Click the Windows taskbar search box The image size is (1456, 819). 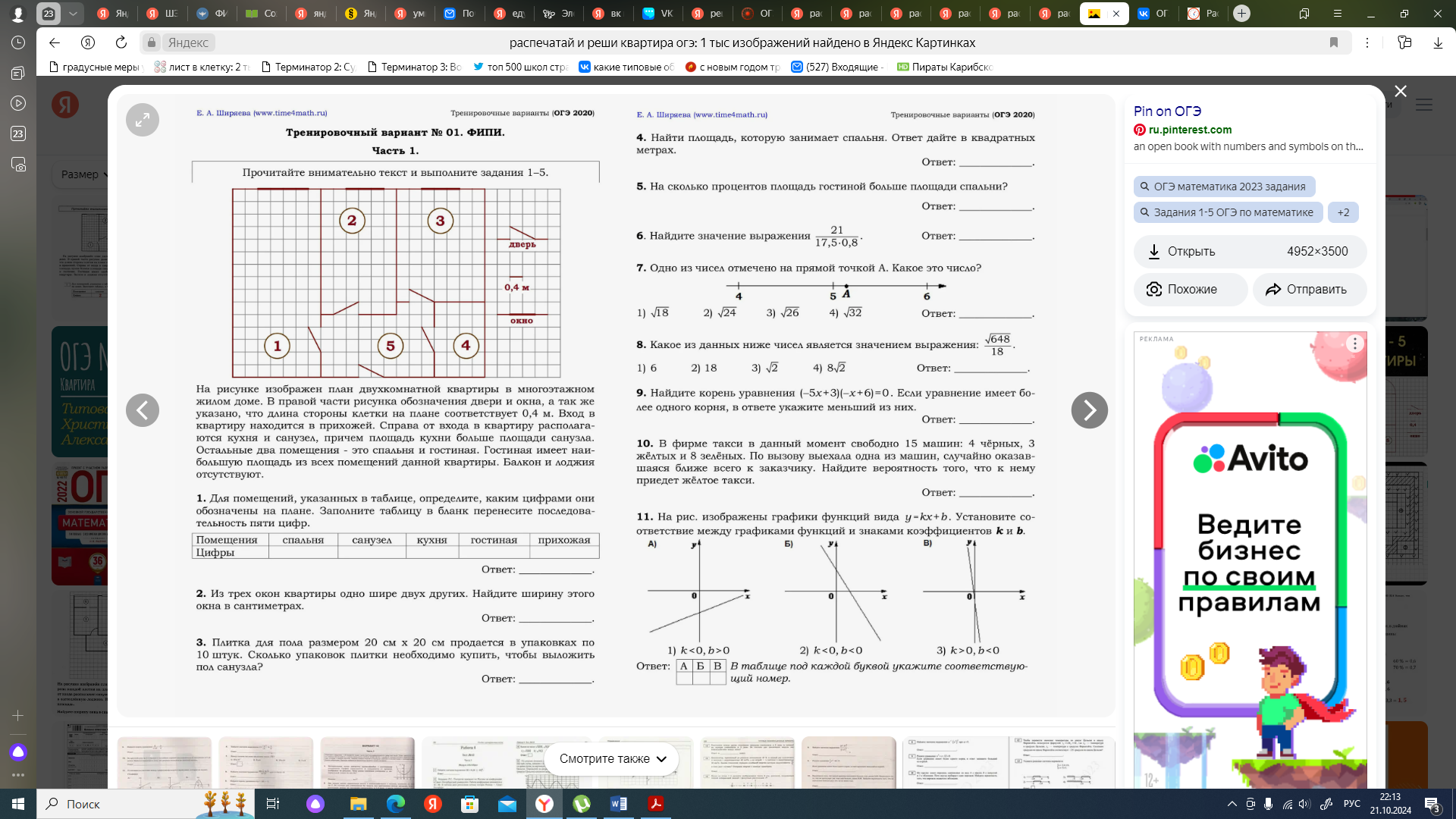coord(144,804)
